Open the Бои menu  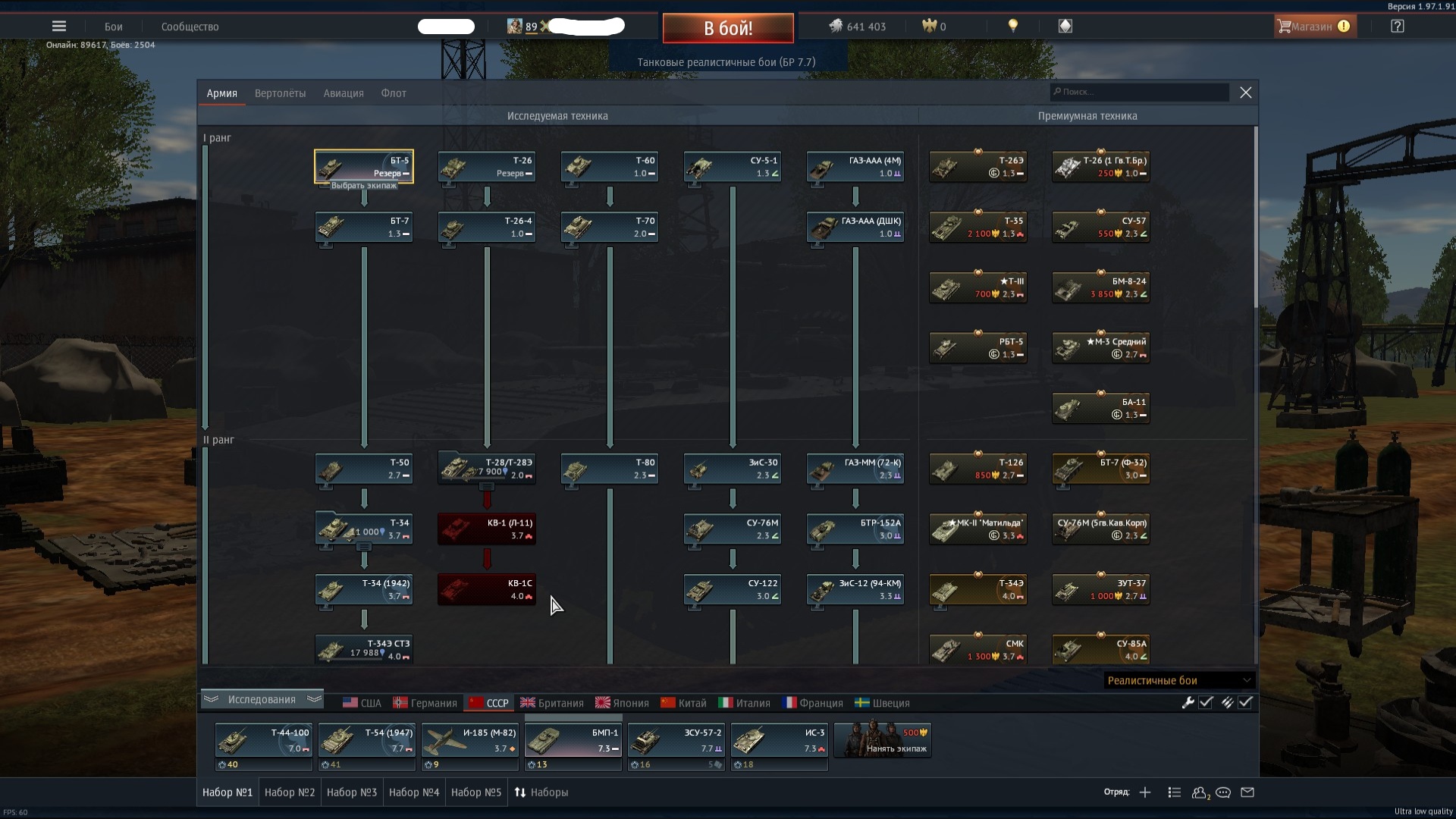click(x=114, y=27)
